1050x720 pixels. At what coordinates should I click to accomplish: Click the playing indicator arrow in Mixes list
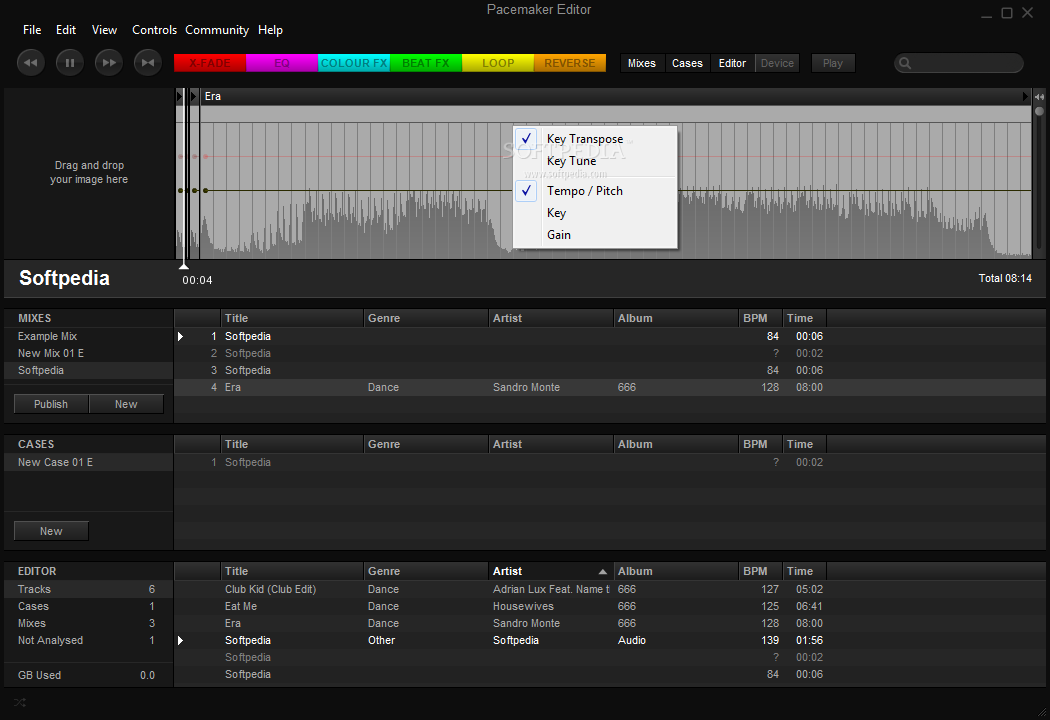[x=180, y=336]
